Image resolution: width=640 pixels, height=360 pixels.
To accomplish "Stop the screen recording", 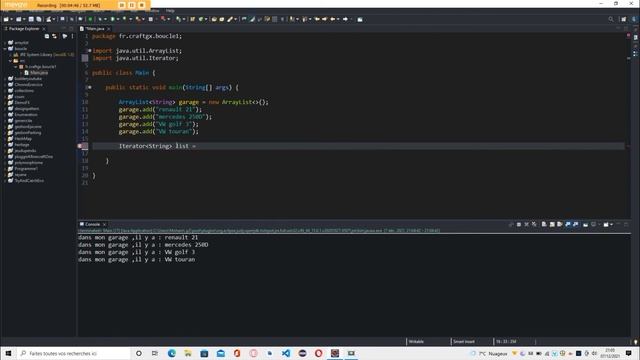I will (142, 5).
